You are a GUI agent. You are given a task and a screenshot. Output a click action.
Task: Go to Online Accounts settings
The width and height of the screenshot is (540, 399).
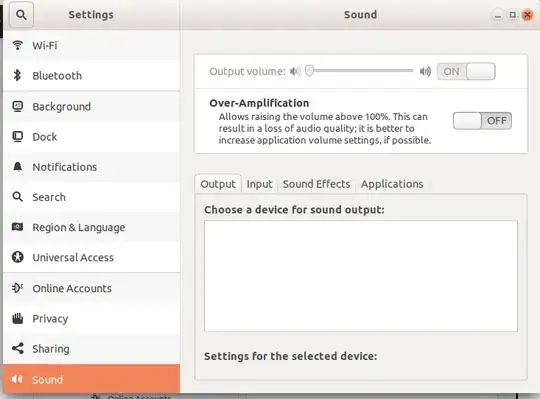coord(92,288)
